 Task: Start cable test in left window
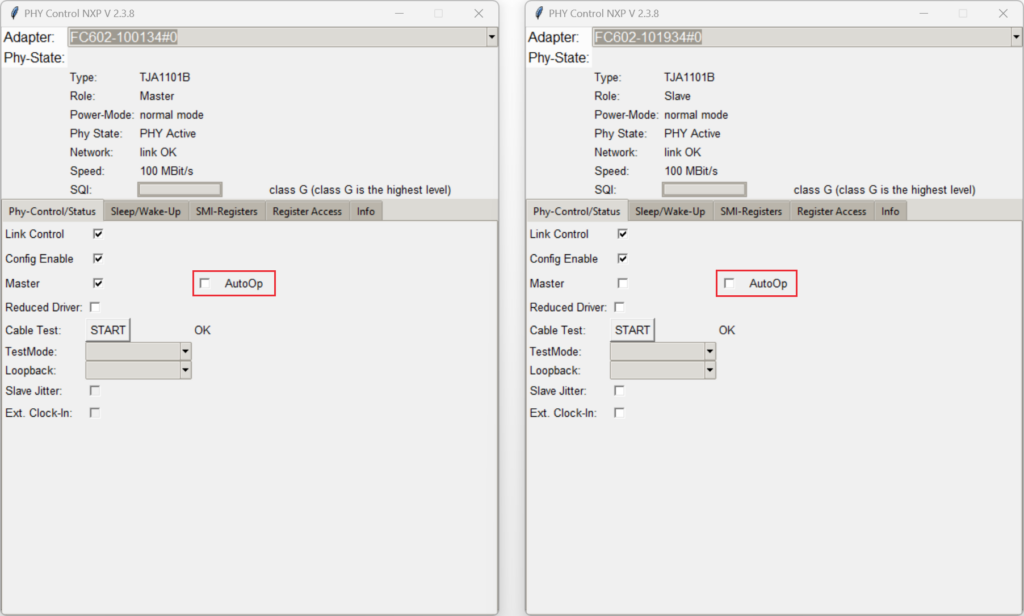(x=108, y=330)
